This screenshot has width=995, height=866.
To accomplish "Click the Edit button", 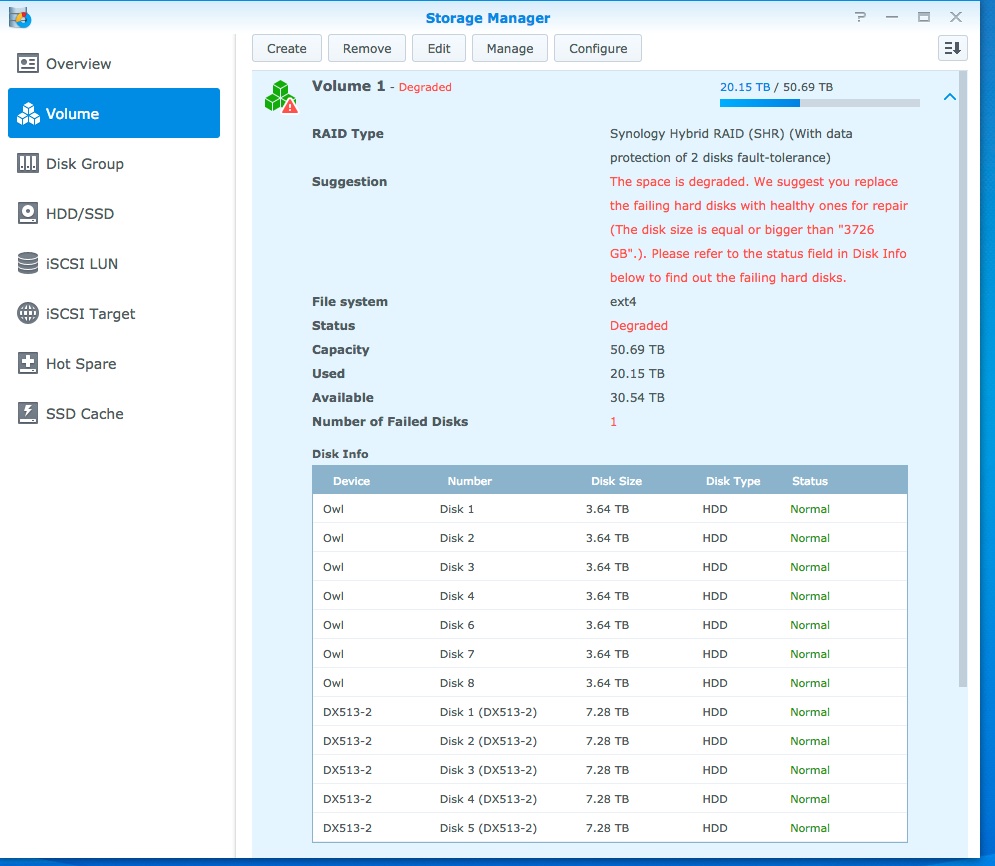I will coord(439,48).
